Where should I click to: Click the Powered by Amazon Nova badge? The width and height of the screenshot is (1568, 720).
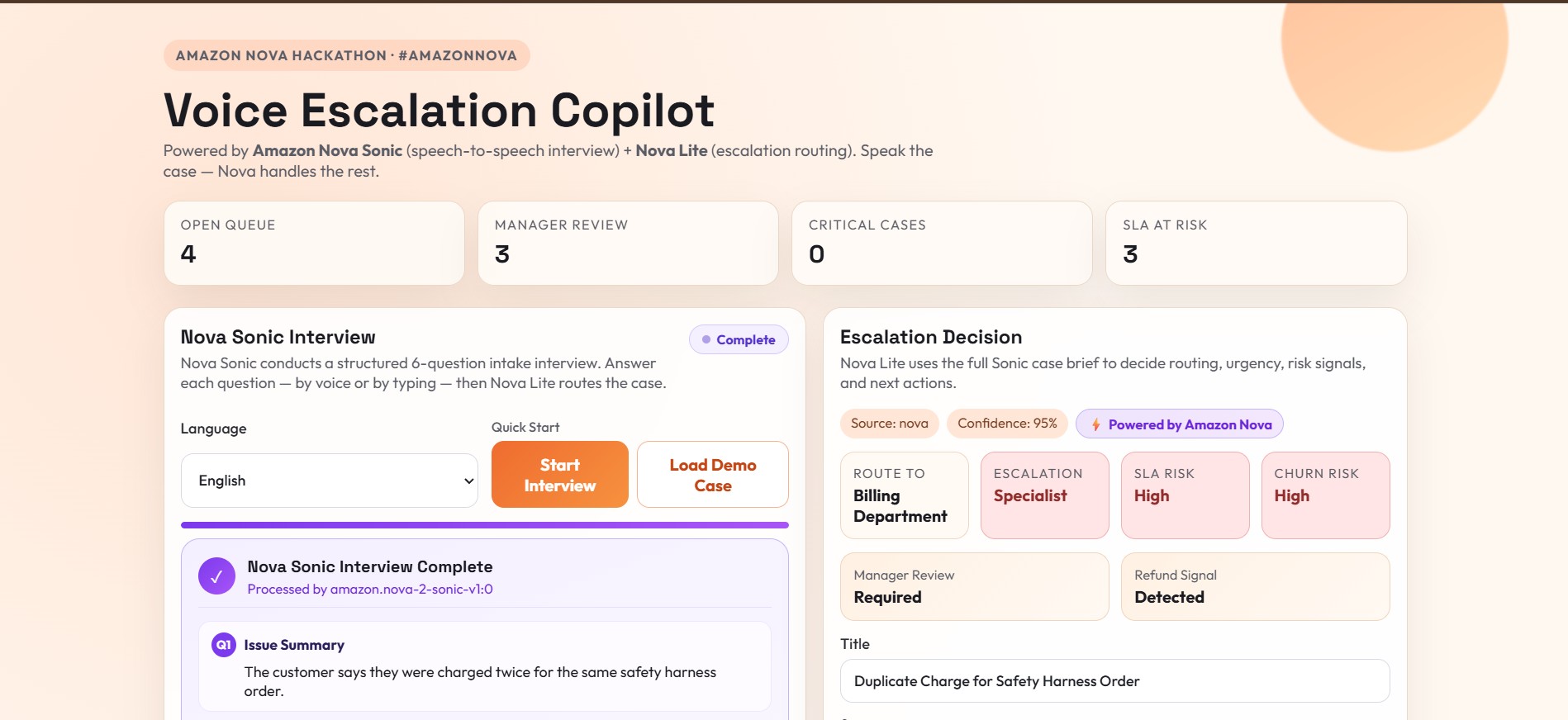click(1180, 424)
